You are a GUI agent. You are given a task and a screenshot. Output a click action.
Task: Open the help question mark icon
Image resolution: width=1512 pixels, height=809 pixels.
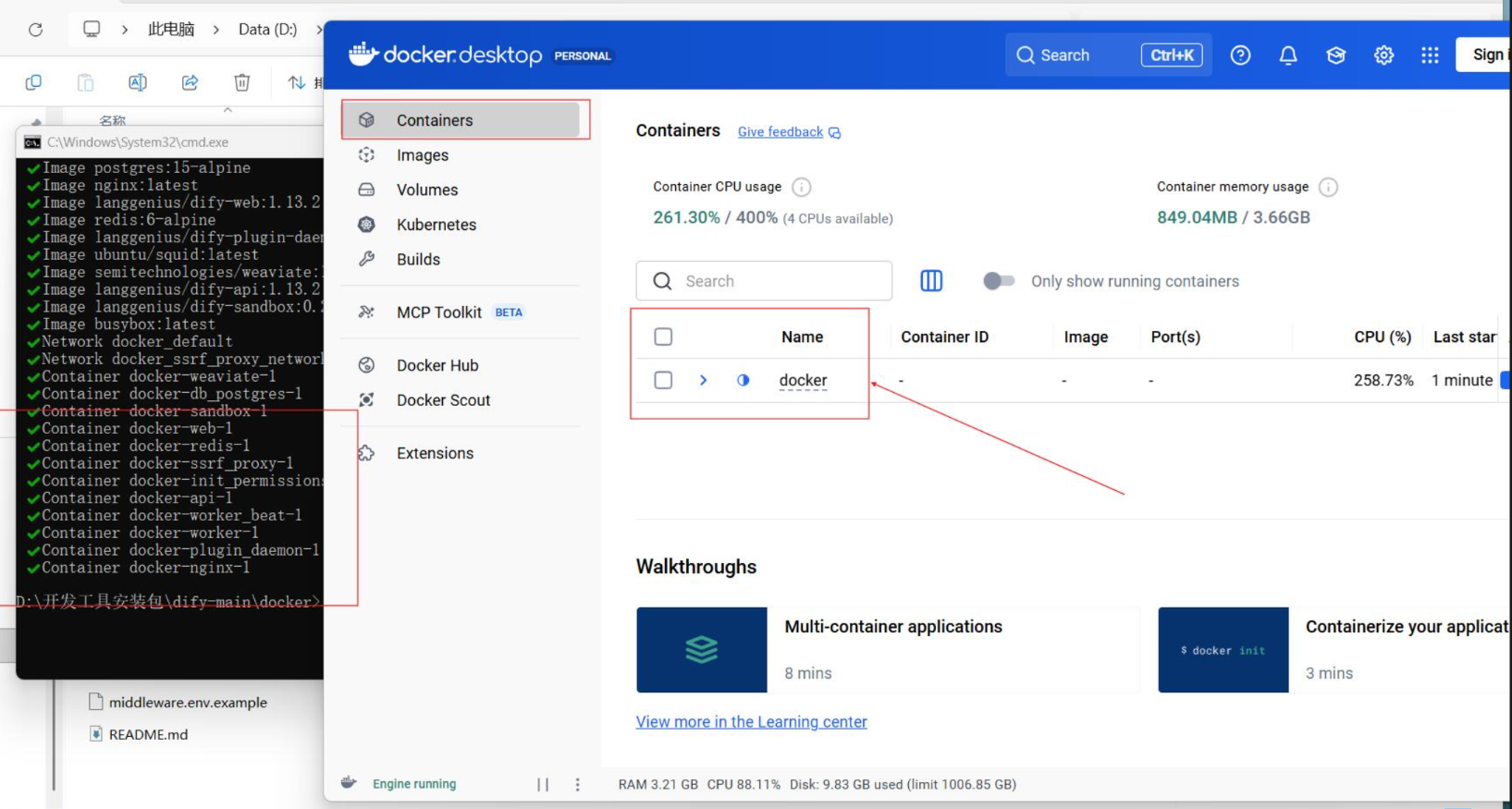point(1240,55)
